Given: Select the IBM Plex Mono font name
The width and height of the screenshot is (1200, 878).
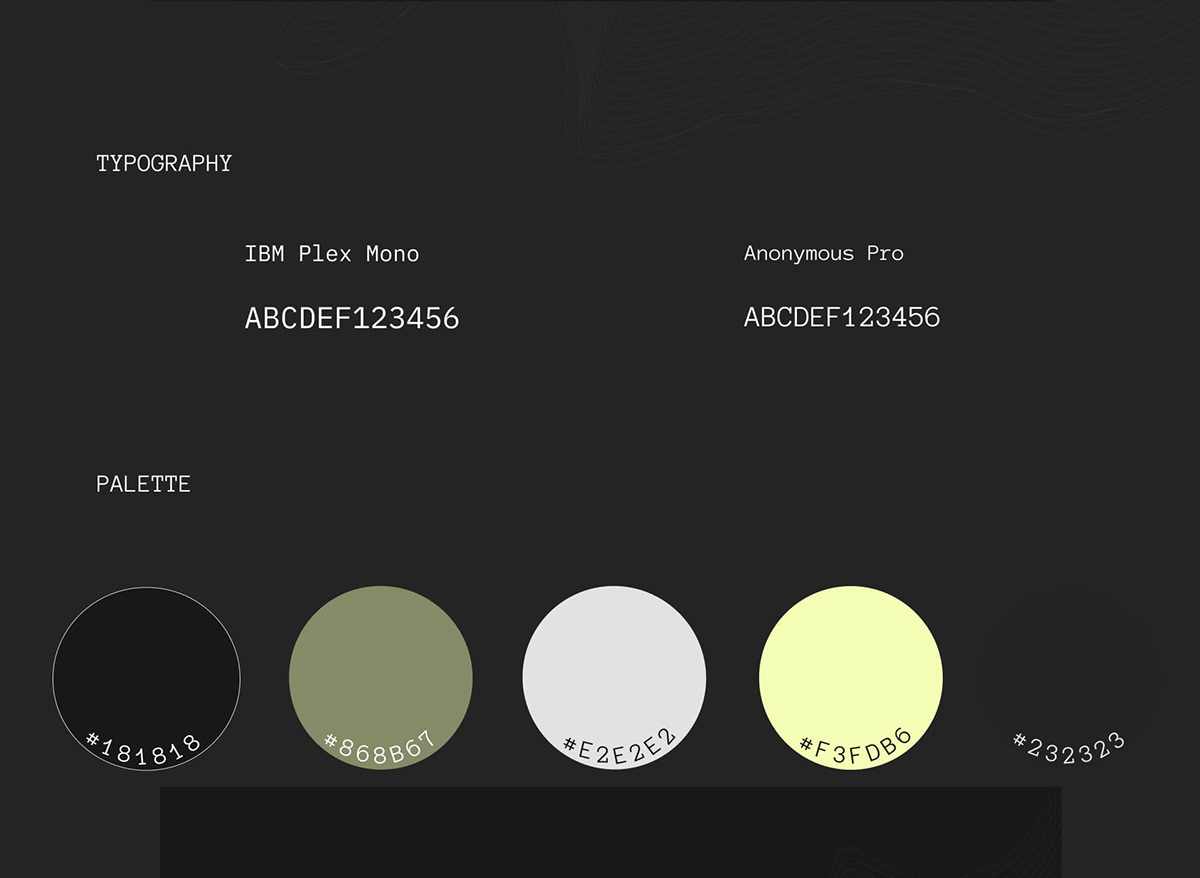Looking at the screenshot, I should (x=331, y=254).
